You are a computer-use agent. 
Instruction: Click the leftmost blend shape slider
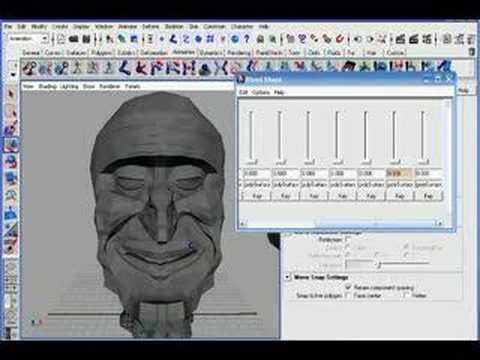(251, 137)
